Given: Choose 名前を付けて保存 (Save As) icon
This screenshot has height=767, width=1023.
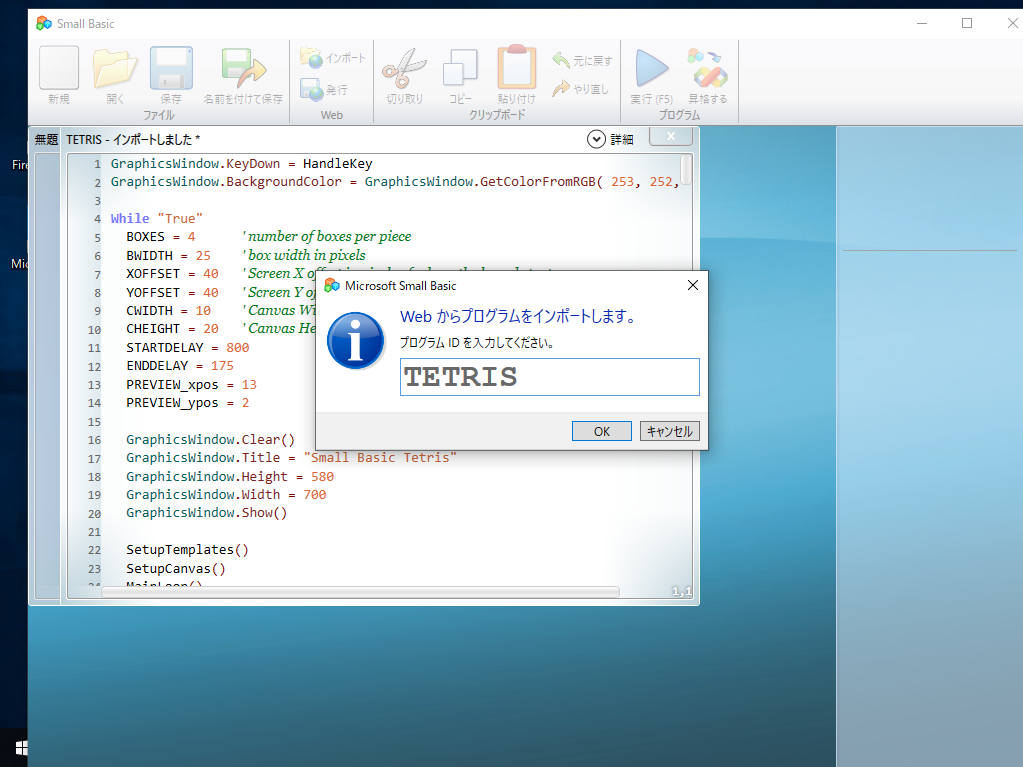Looking at the screenshot, I should pyautogui.click(x=243, y=68).
